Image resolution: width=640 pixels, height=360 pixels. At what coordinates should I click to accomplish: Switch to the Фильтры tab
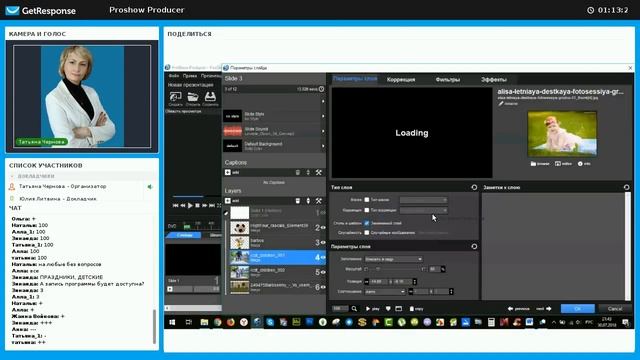tap(447, 80)
